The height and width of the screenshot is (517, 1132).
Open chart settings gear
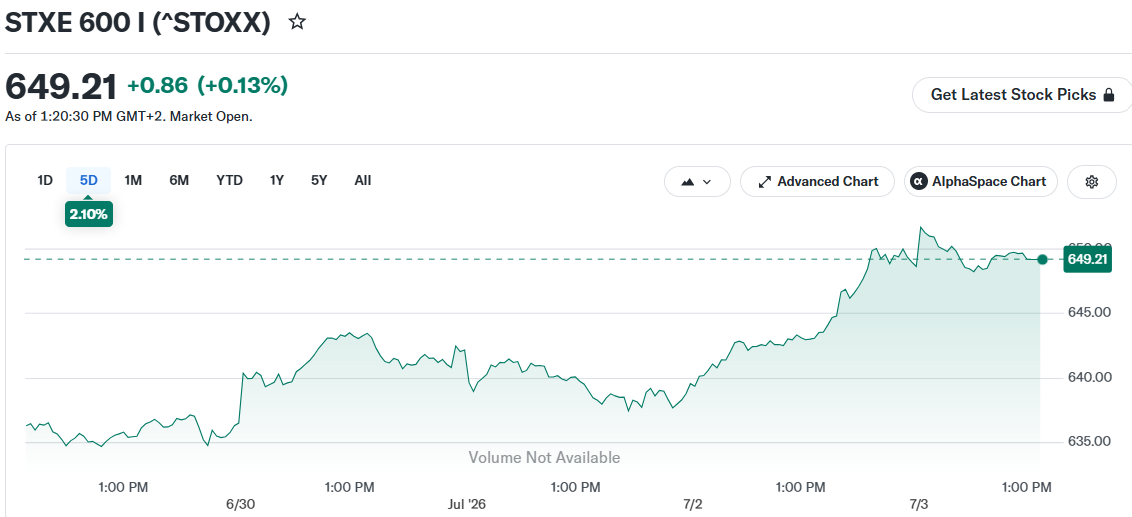pos(1092,181)
